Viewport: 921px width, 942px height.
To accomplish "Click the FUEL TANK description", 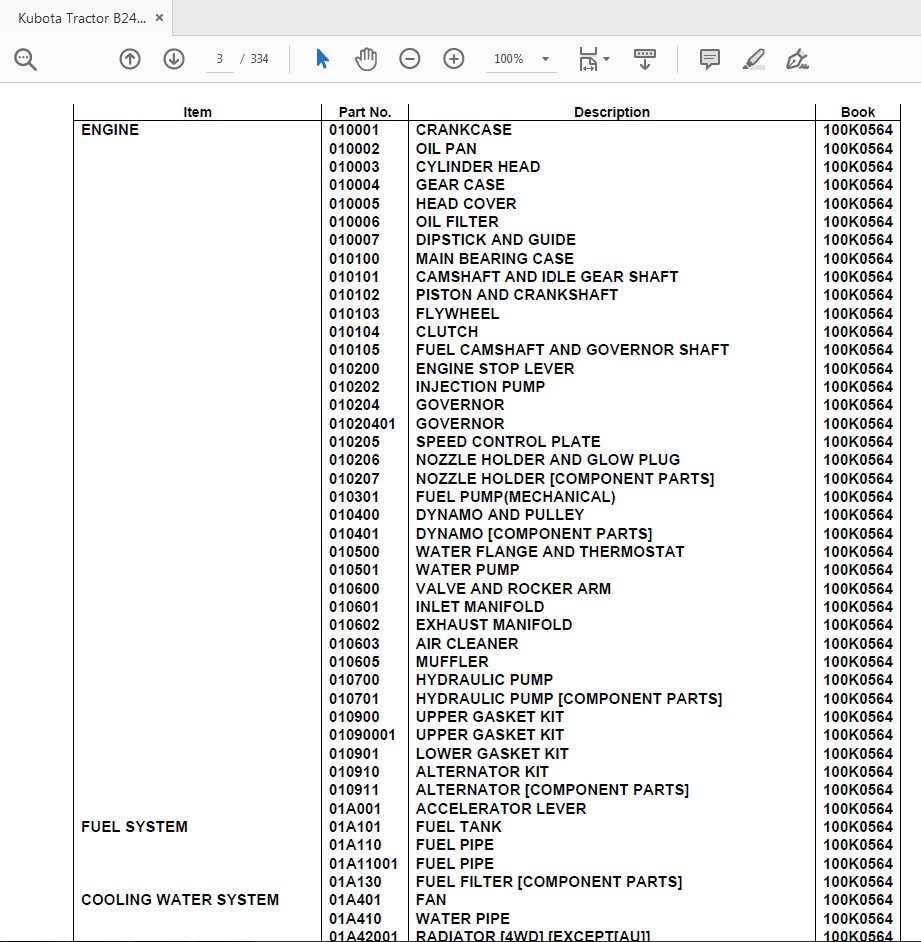I will (459, 827).
